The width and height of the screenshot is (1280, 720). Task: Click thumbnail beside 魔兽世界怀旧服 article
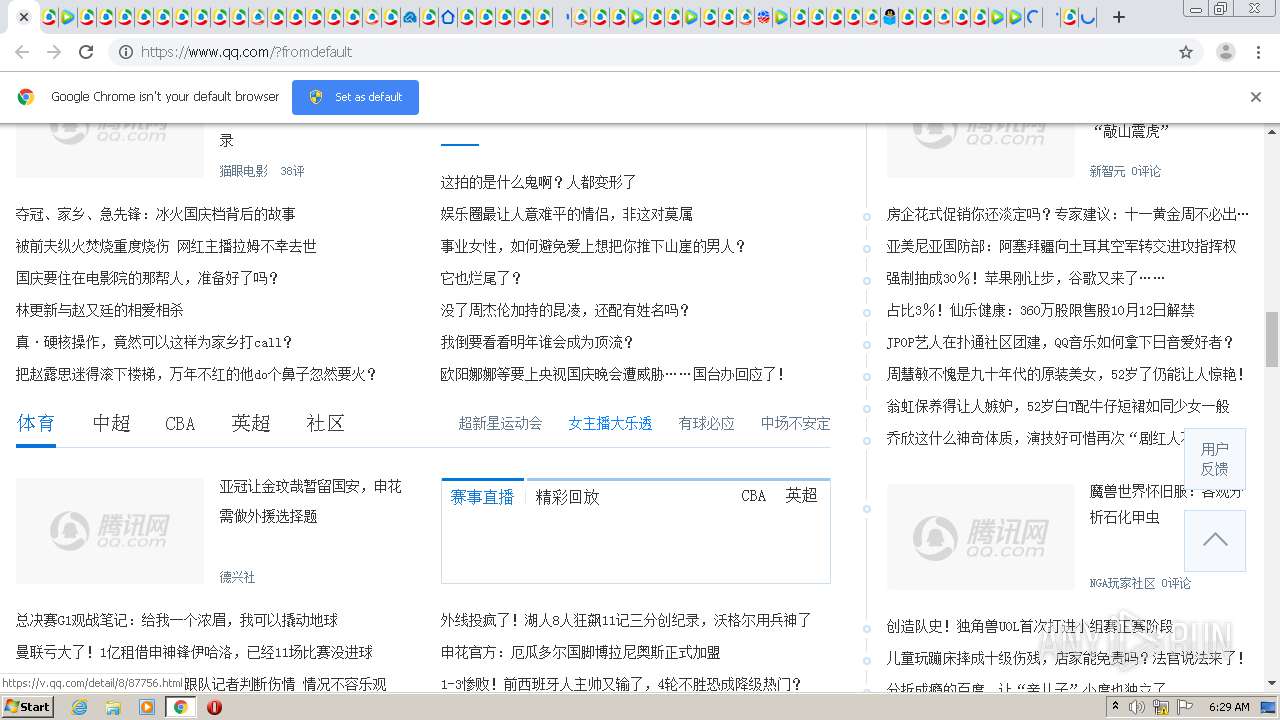click(x=980, y=536)
